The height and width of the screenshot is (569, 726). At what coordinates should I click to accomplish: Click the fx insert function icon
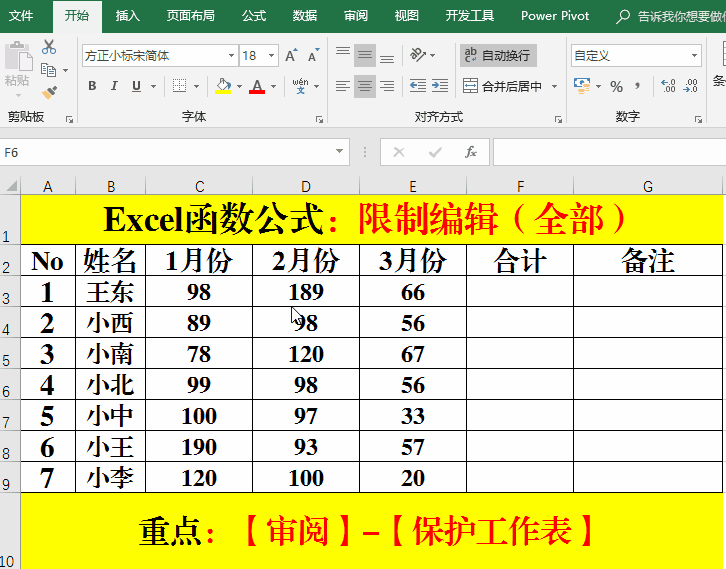tap(471, 152)
